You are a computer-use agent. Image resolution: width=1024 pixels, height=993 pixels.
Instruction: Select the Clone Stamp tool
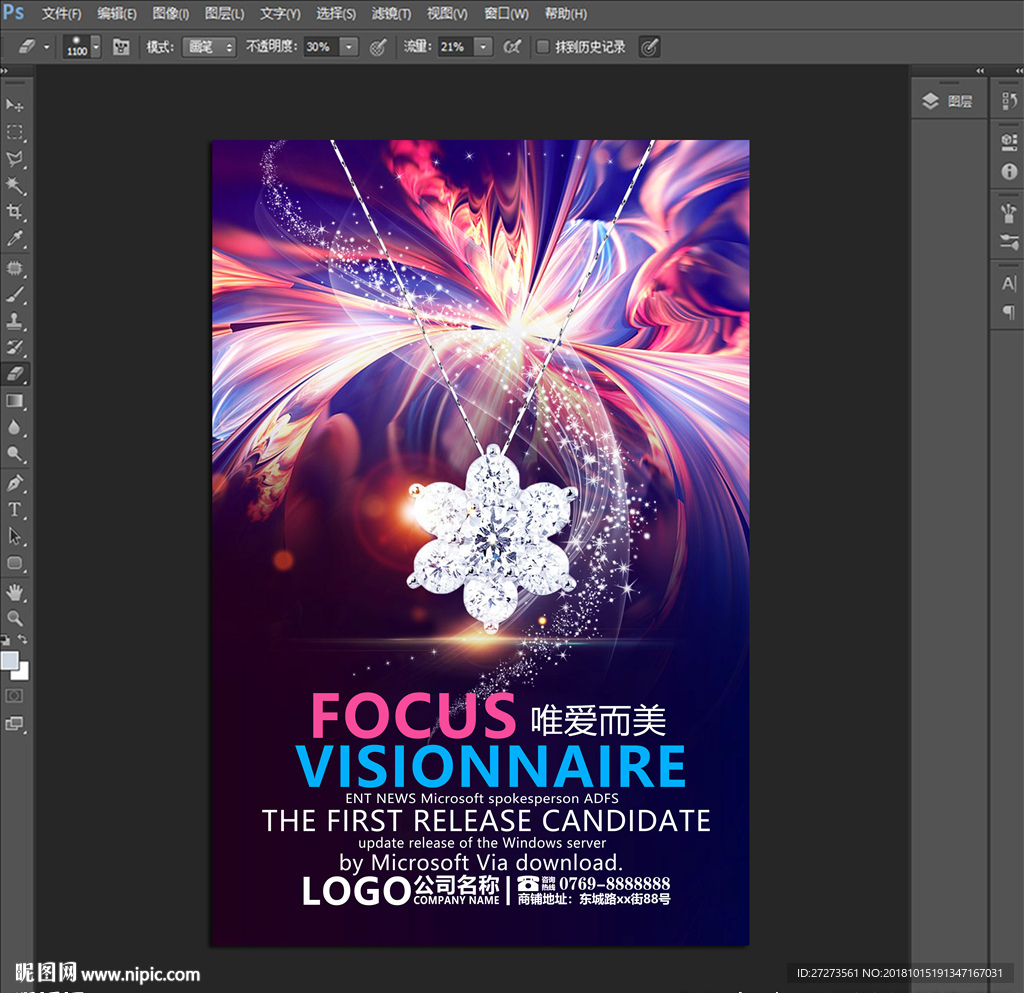(14, 321)
